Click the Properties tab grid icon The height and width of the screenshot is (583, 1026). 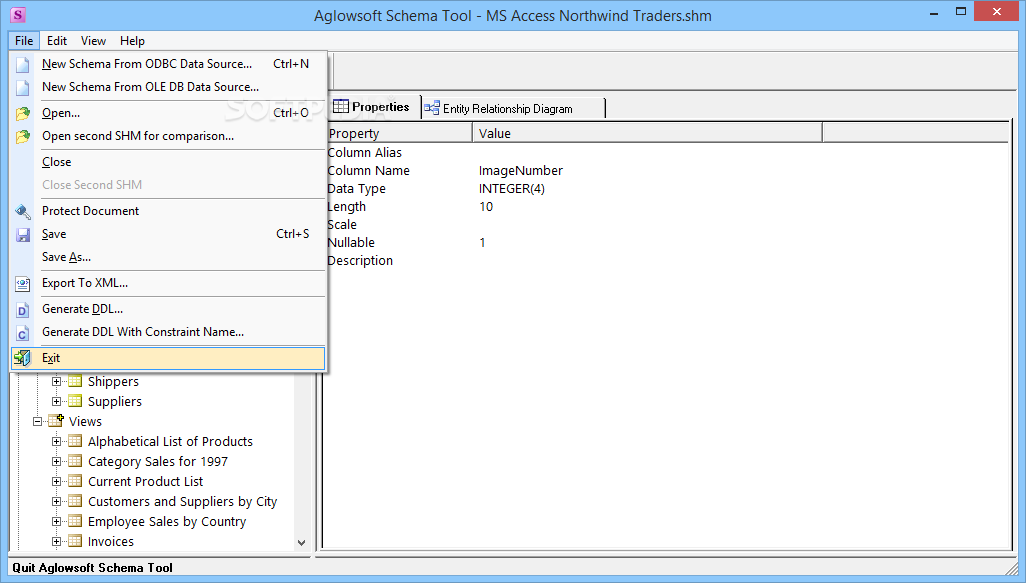coord(341,106)
